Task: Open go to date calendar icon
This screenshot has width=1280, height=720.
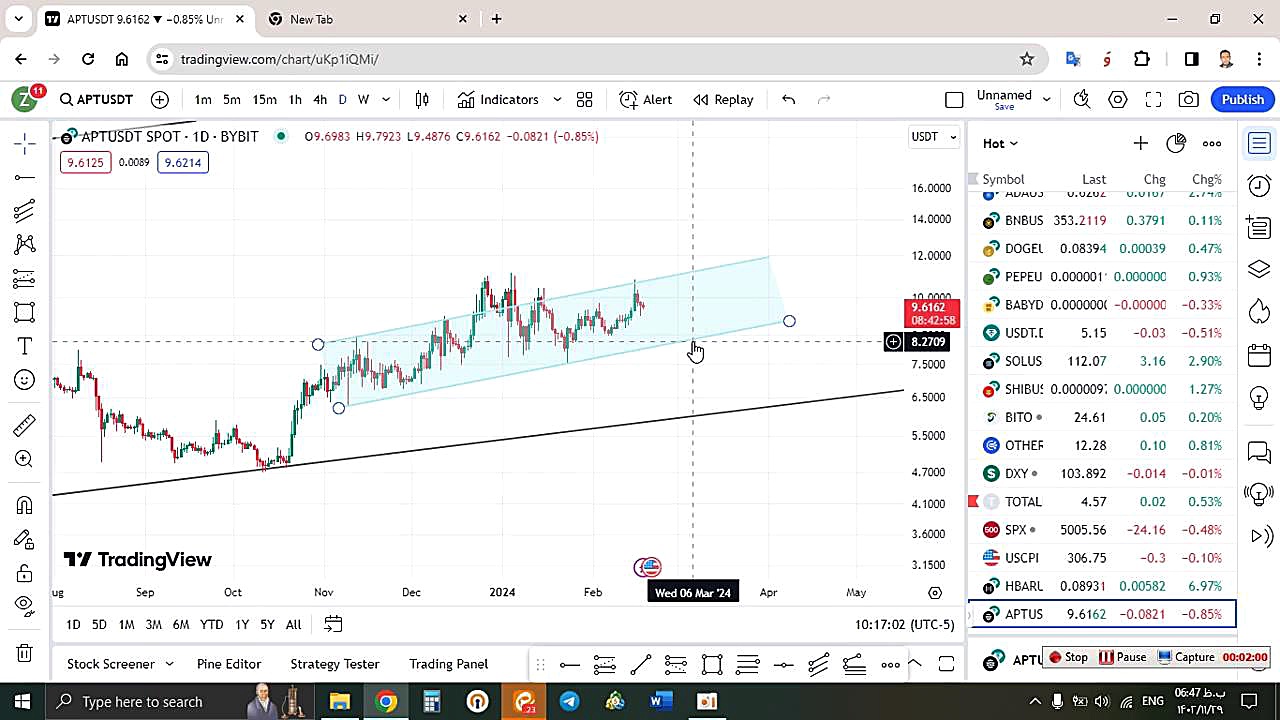Action: (333, 624)
